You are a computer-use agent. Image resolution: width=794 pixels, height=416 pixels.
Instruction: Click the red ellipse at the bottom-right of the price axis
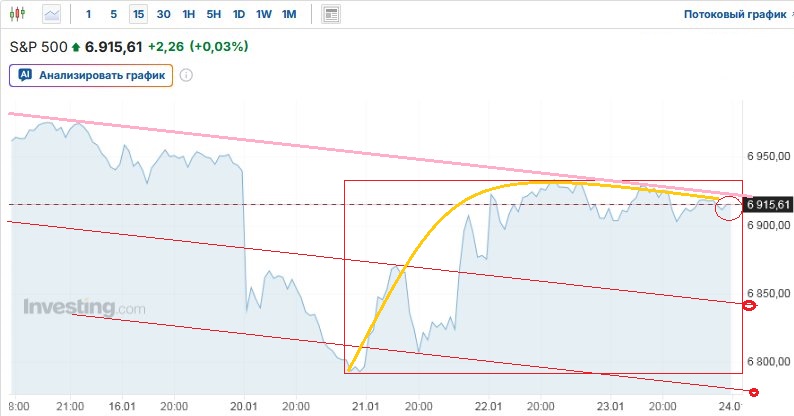click(x=753, y=392)
